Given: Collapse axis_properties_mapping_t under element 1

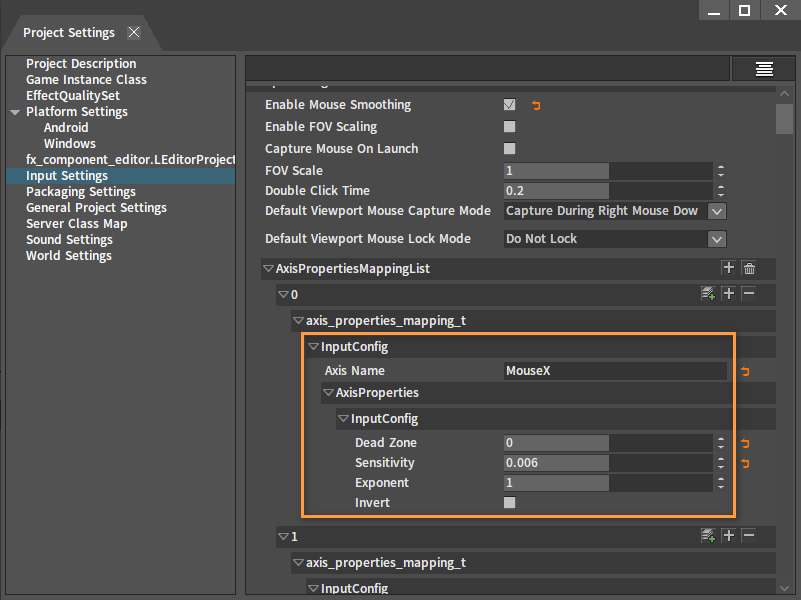Looking at the screenshot, I should 298,562.
